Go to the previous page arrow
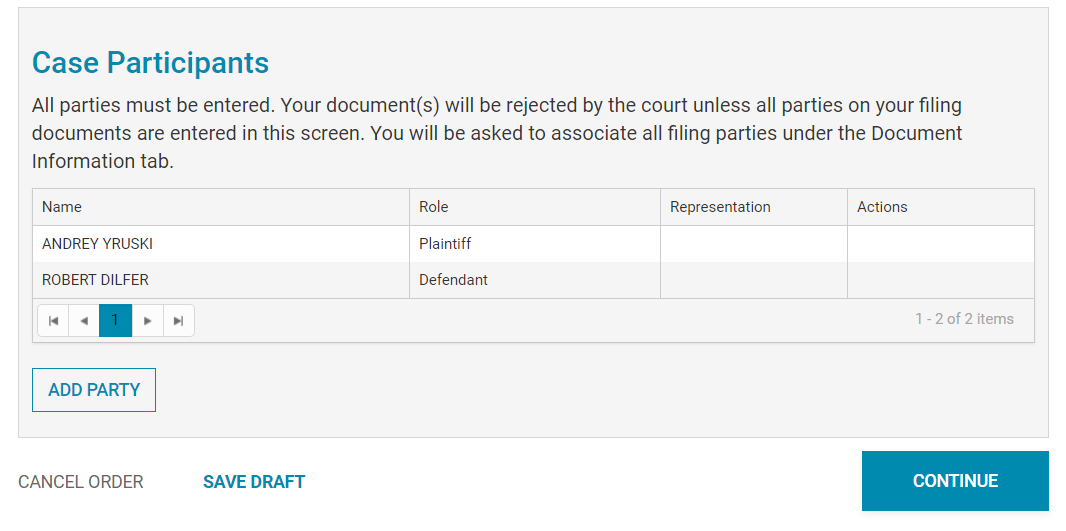The height and width of the screenshot is (531, 1066). pos(84,321)
